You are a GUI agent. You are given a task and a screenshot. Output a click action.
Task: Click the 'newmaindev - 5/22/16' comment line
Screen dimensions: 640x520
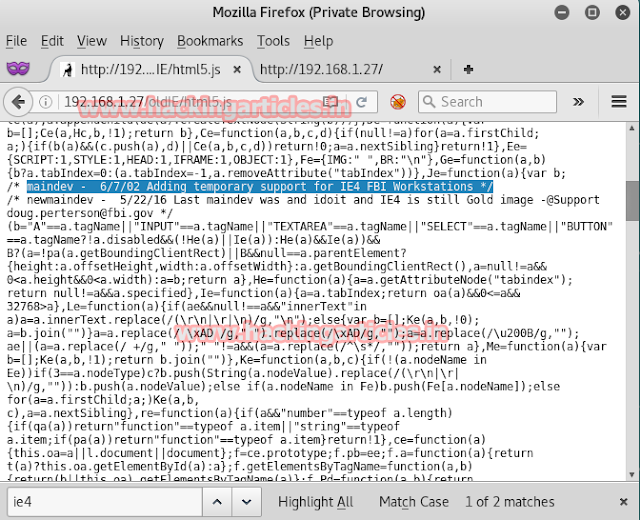pos(303,200)
